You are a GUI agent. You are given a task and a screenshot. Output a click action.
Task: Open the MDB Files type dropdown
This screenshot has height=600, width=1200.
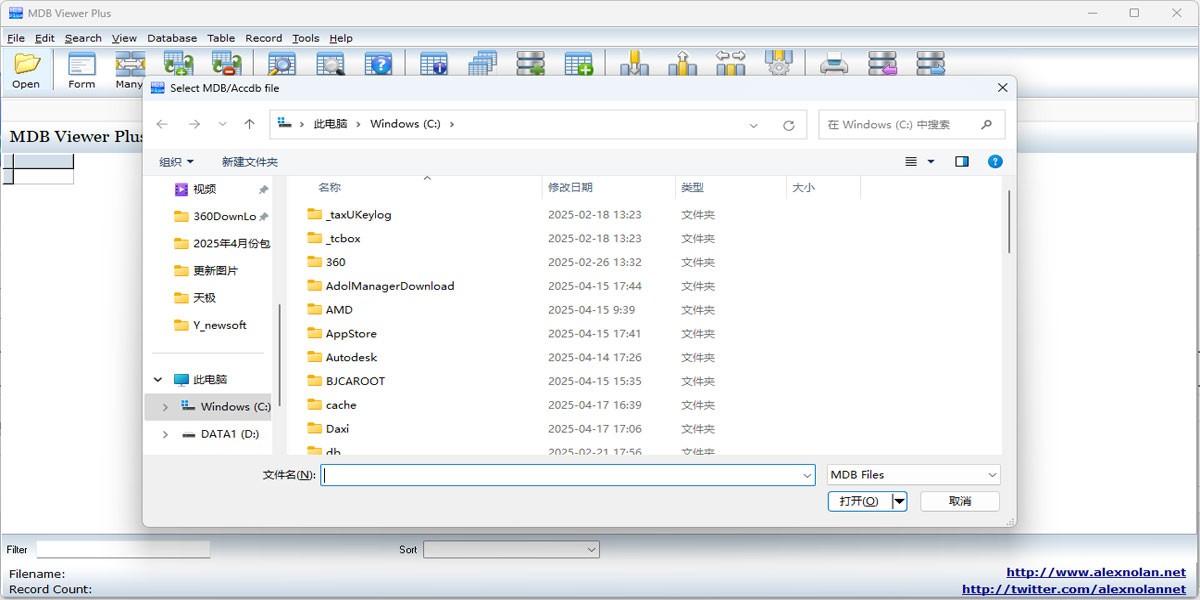tap(913, 475)
